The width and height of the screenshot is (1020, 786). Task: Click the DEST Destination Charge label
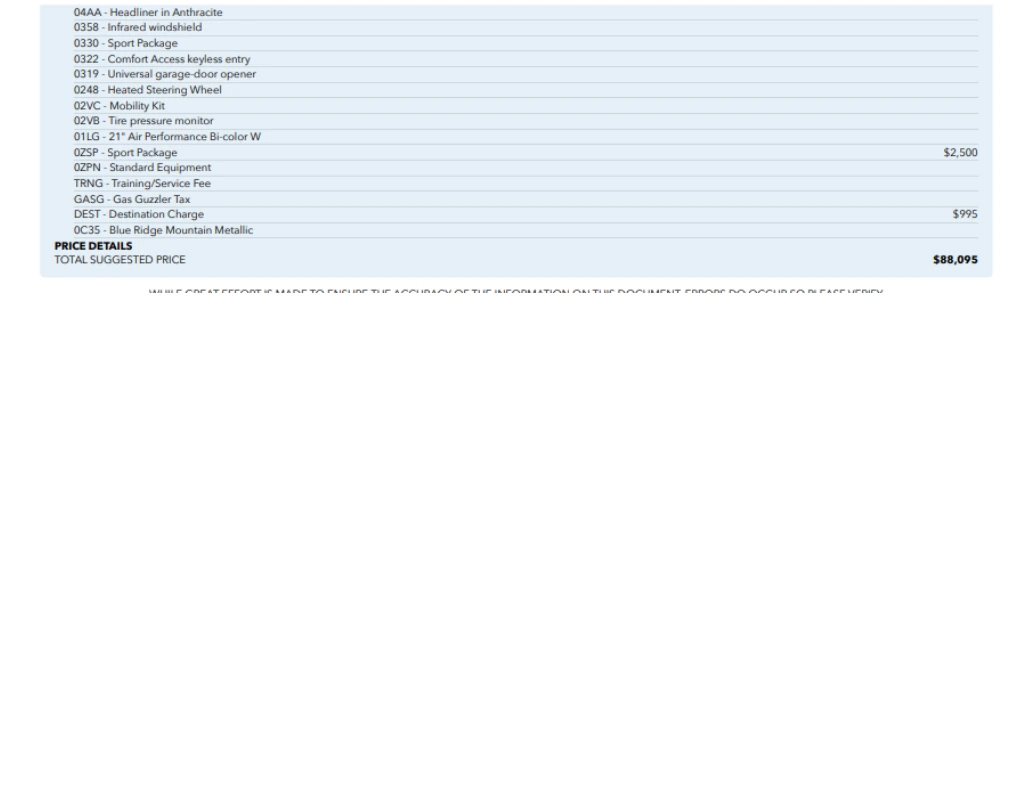138,214
